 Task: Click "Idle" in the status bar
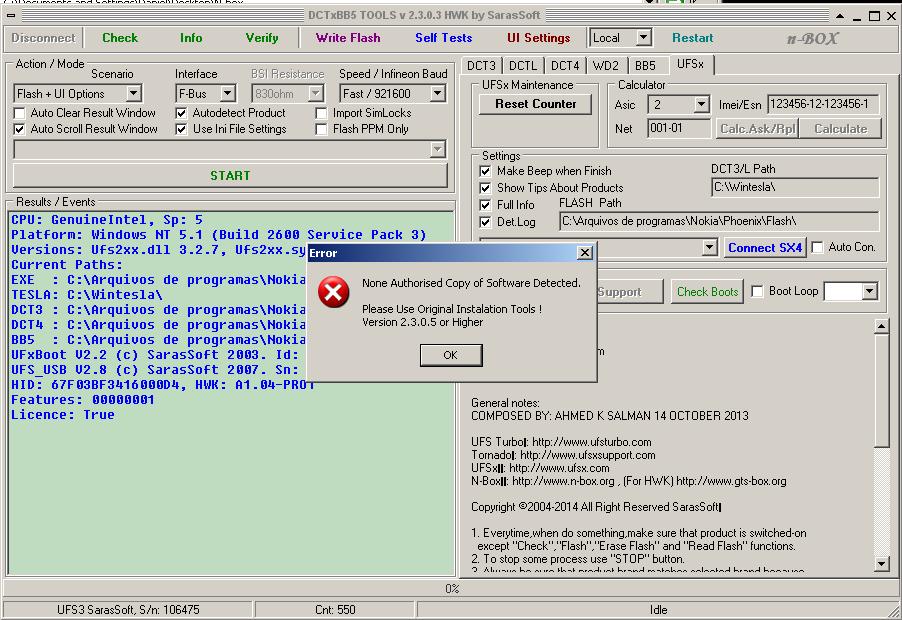(x=659, y=610)
